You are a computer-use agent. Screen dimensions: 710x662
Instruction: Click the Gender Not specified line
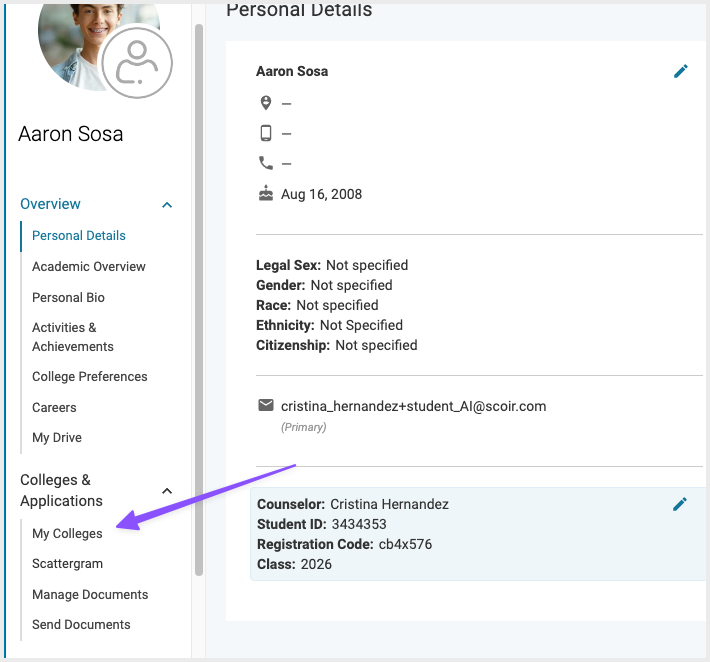click(324, 285)
